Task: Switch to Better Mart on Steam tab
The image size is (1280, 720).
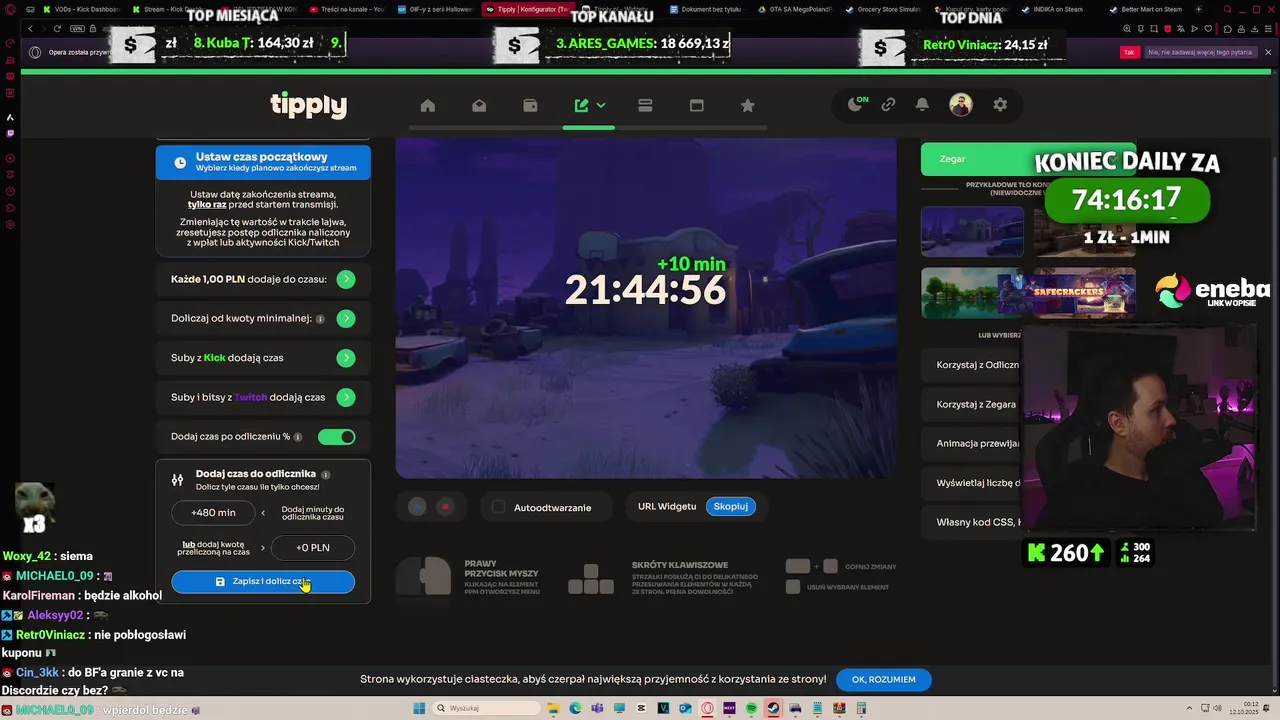Action: click(x=1150, y=9)
